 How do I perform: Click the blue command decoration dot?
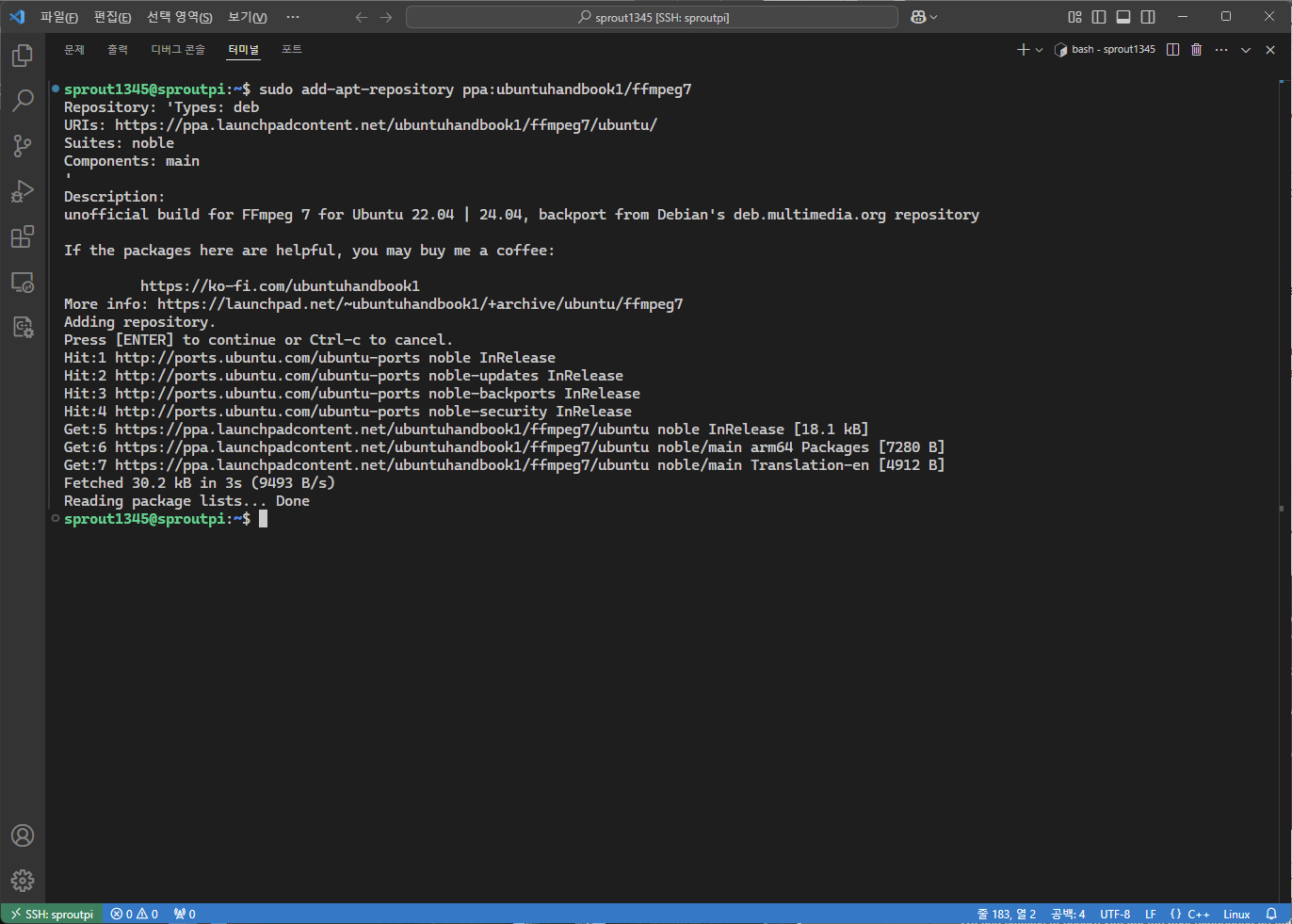pyautogui.click(x=56, y=89)
